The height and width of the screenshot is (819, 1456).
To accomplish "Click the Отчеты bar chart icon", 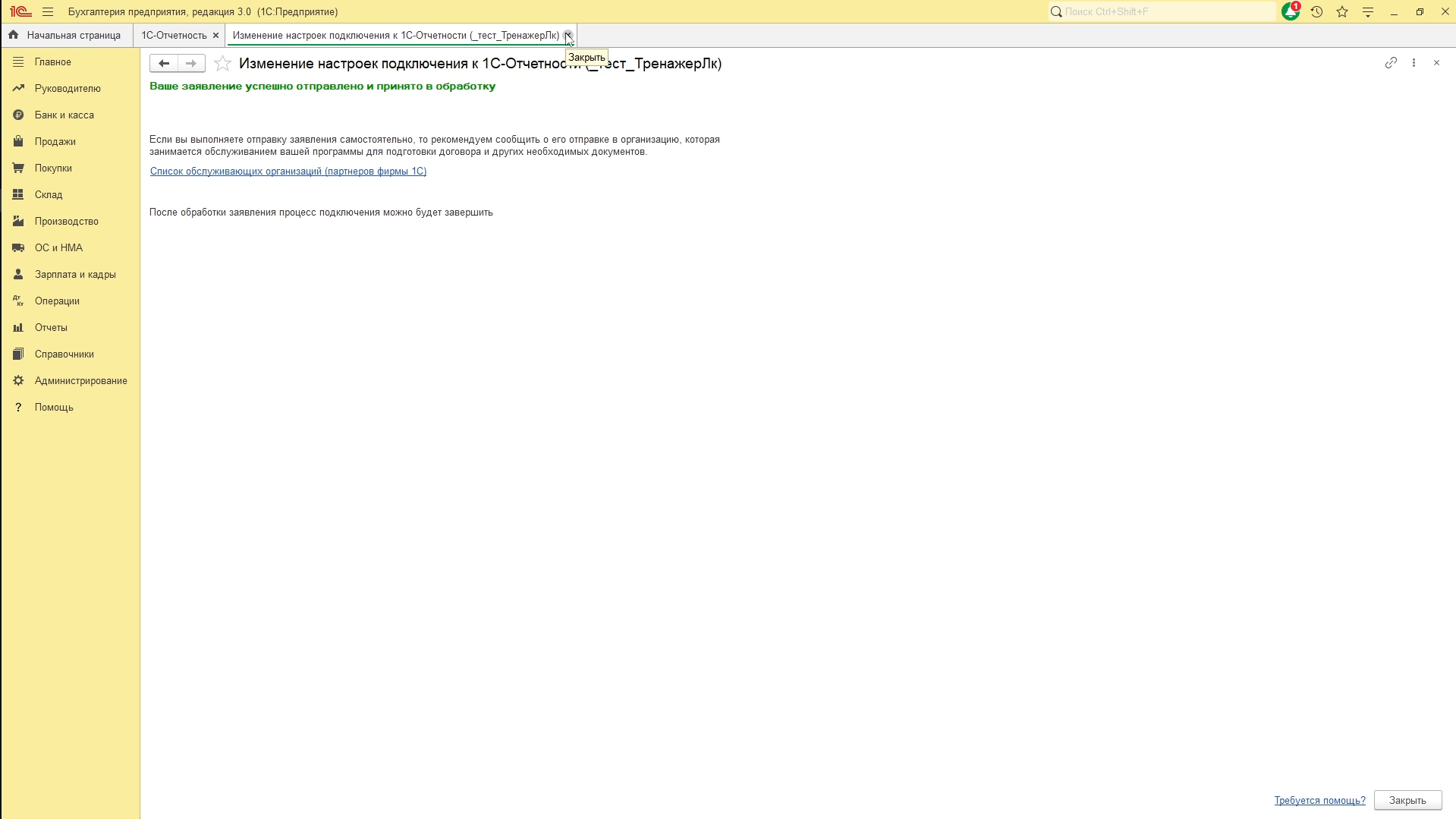I will 18,328.
